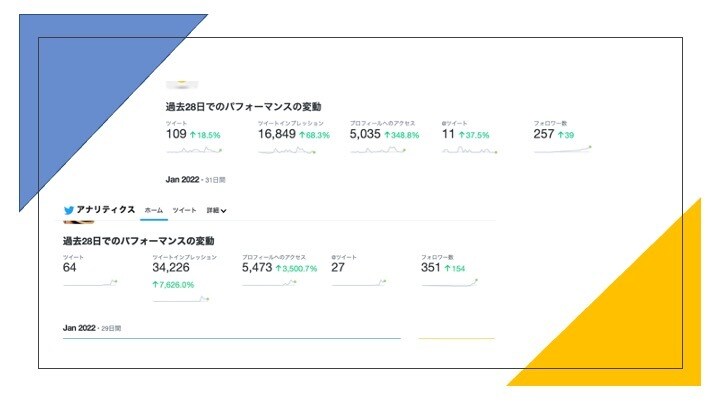Click the follower increase of 154
The height and width of the screenshot is (405, 720).
pos(455,269)
